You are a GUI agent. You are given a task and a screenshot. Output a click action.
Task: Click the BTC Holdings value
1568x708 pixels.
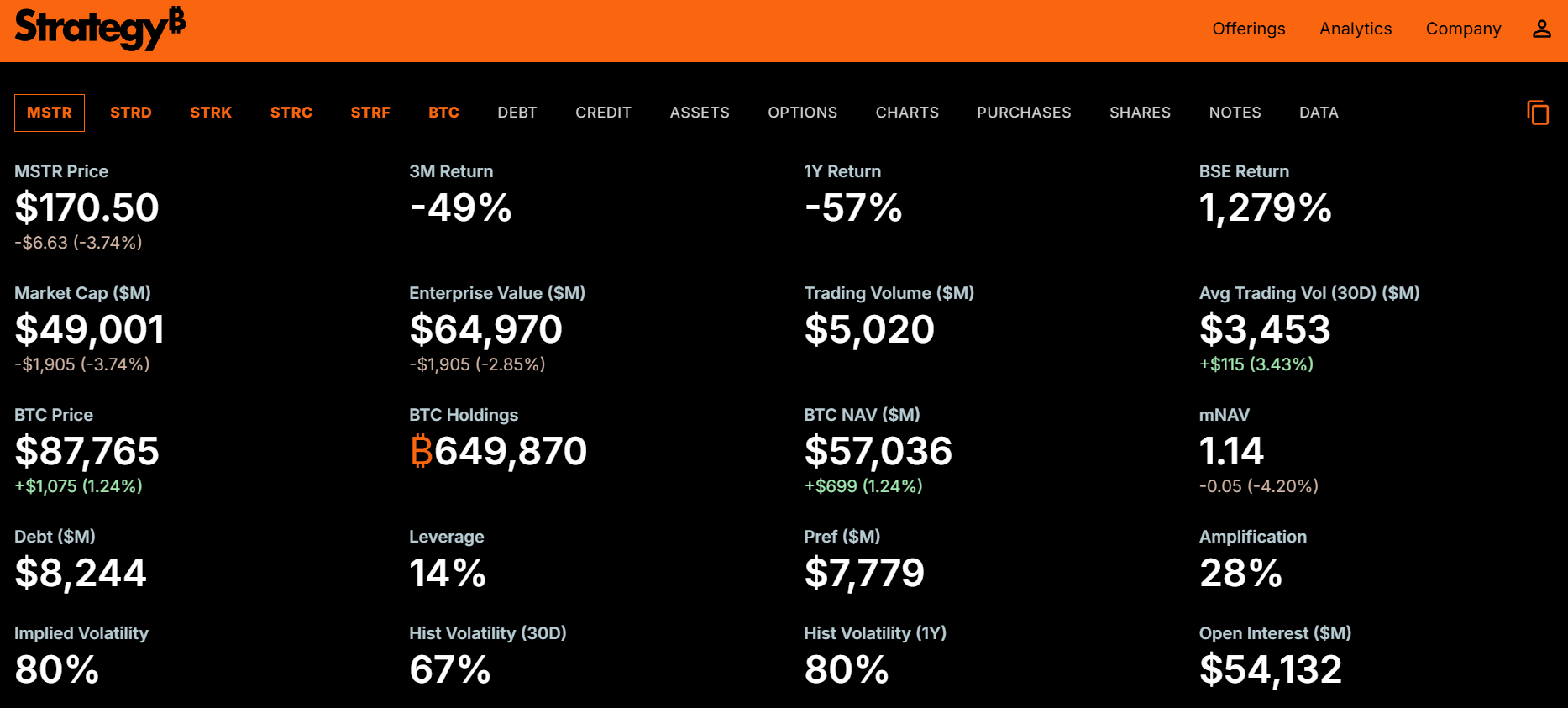(x=498, y=451)
